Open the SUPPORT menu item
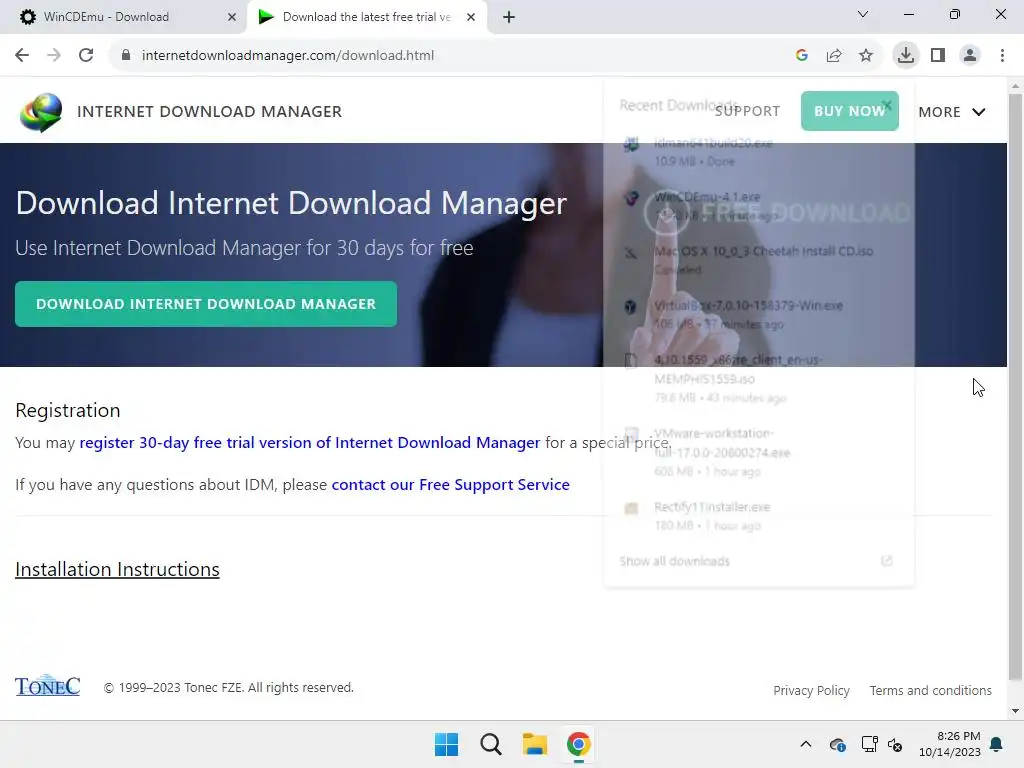This screenshot has width=1024, height=768. (x=747, y=111)
